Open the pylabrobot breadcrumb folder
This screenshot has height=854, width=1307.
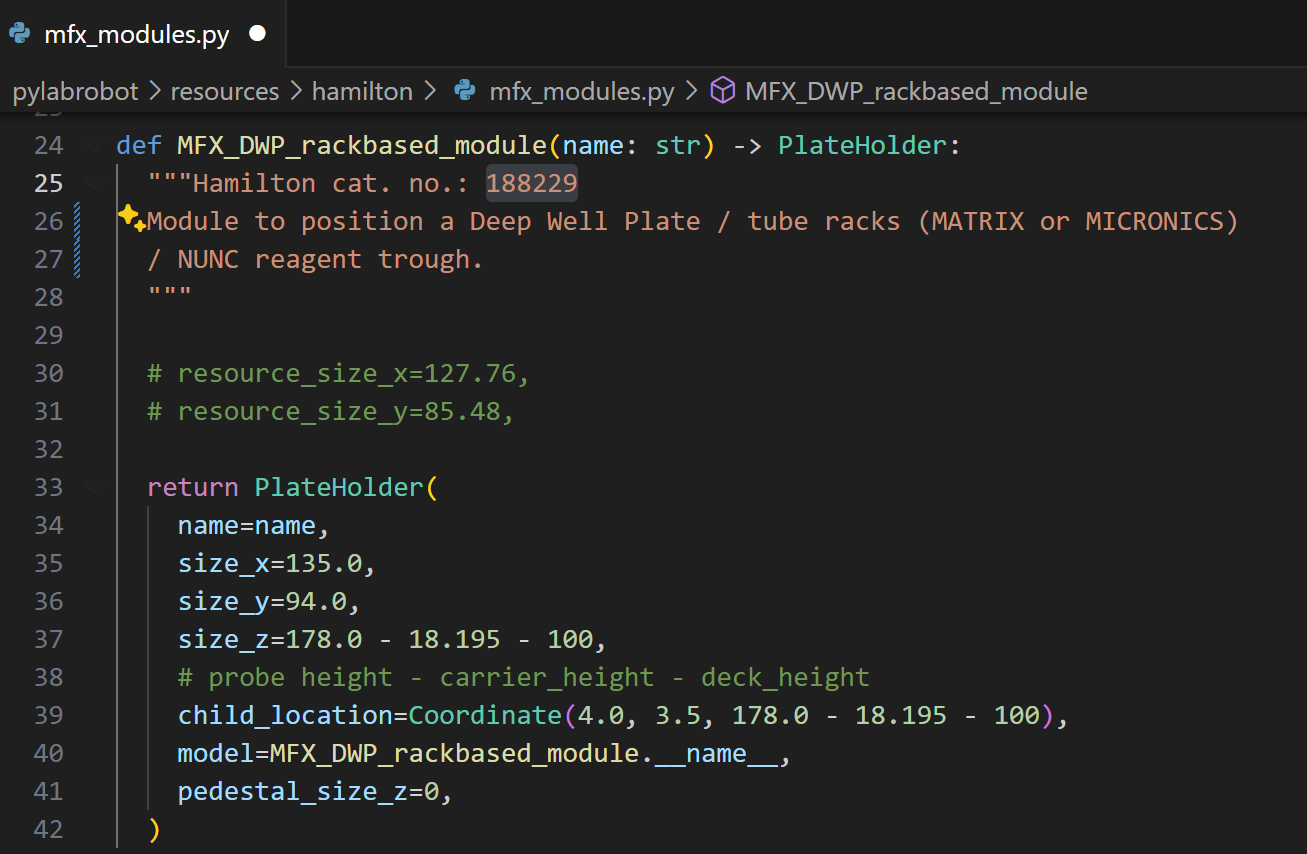coord(75,92)
